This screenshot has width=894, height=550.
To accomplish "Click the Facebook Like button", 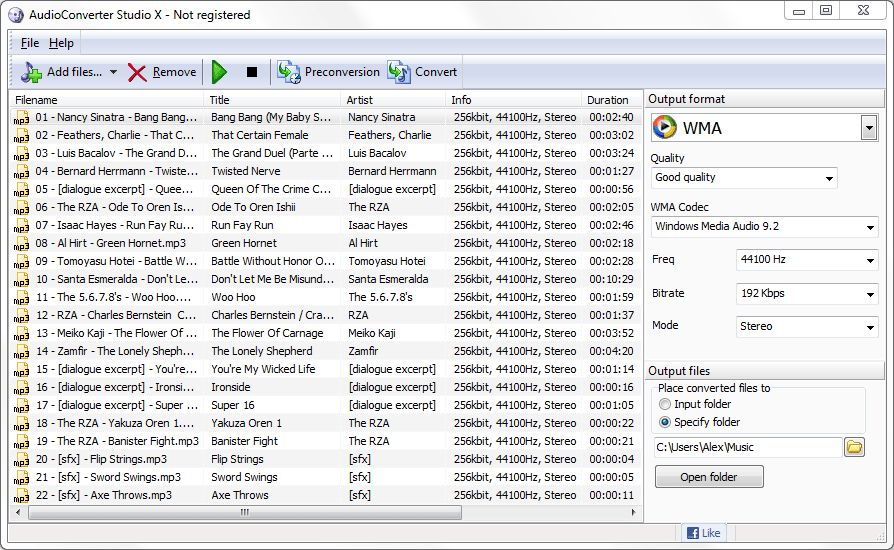I will (702, 533).
